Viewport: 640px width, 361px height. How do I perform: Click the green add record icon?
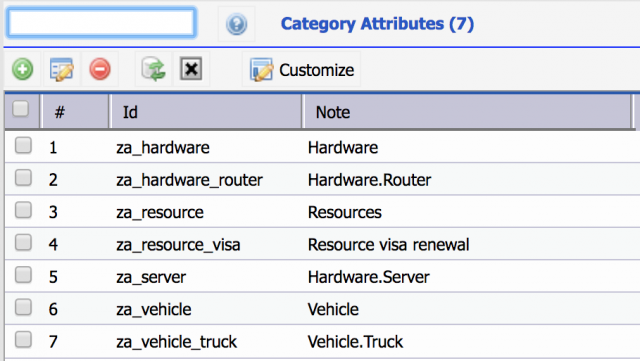22,69
